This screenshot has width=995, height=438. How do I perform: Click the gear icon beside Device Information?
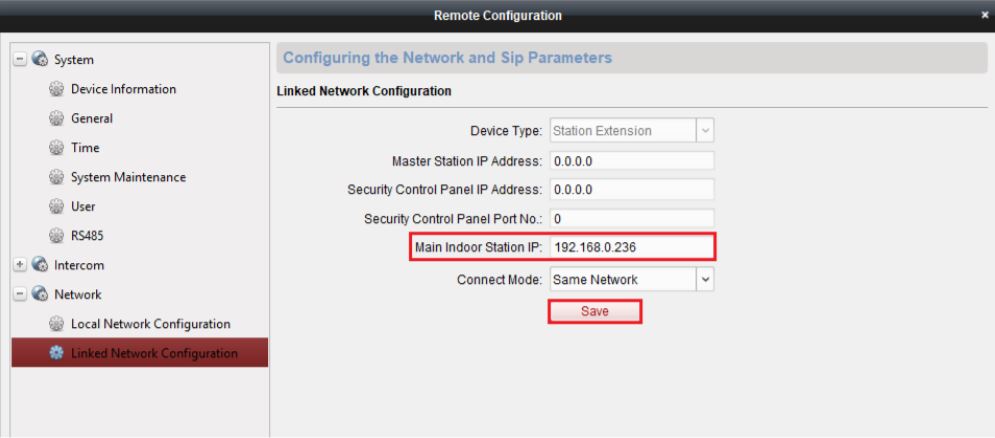pyautogui.click(x=57, y=90)
